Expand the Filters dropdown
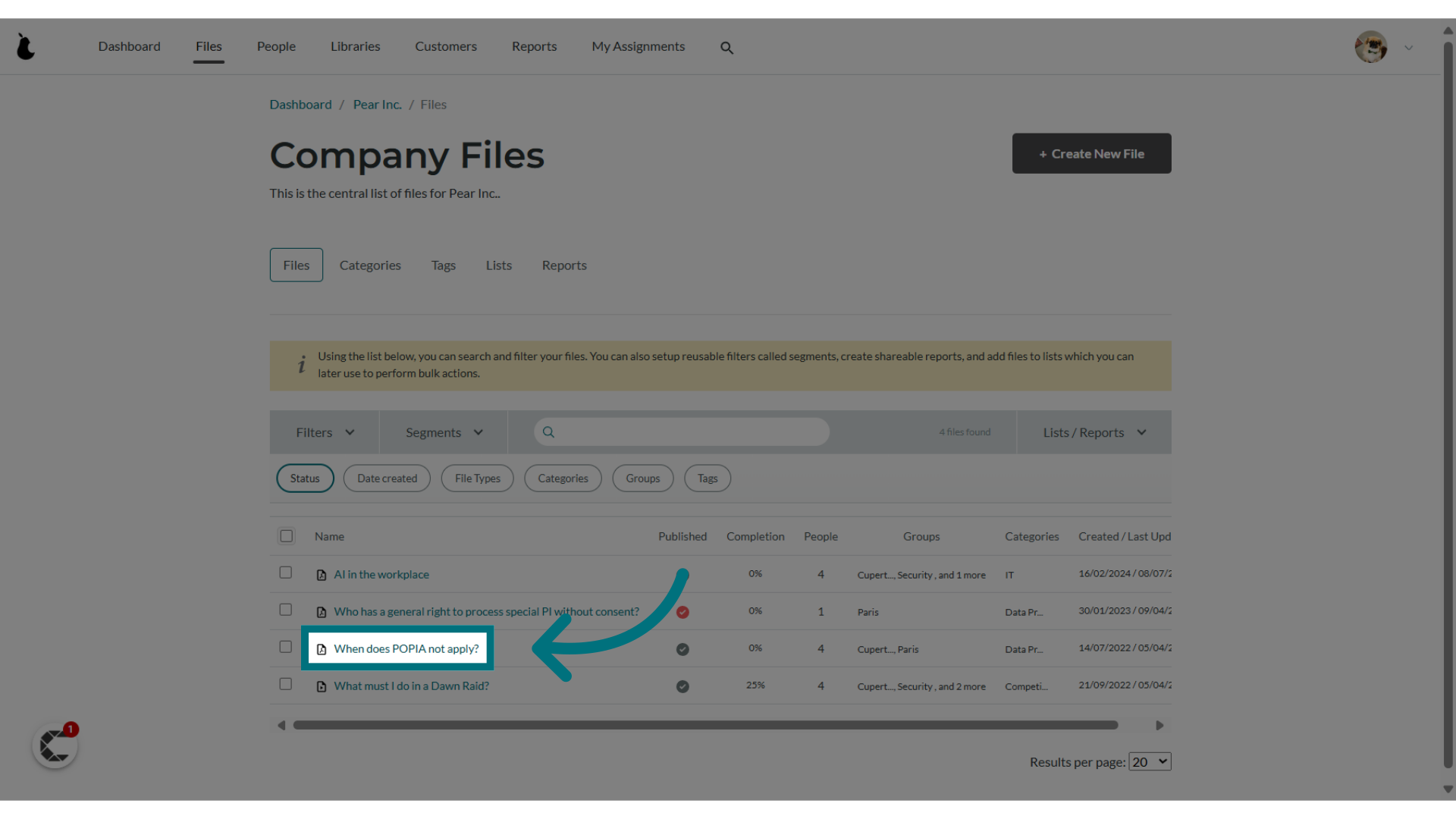This screenshot has height=819, width=1456. click(324, 432)
